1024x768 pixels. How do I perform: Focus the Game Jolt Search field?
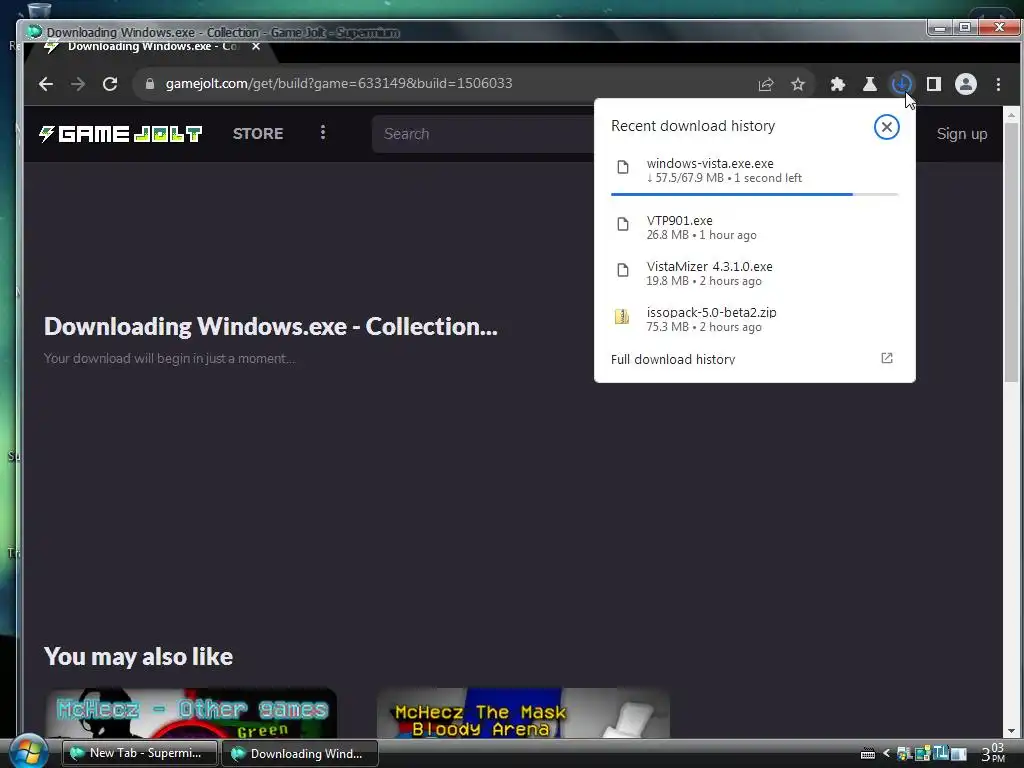pyautogui.click(x=483, y=134)
